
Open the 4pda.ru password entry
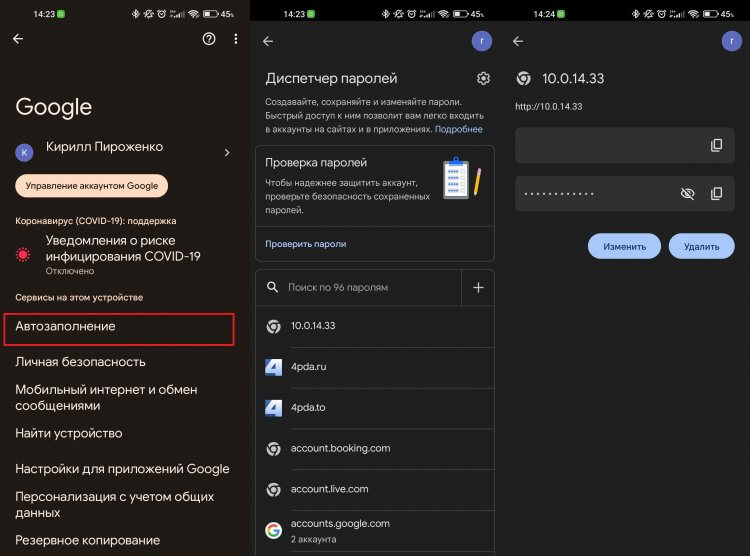[x=375, y=367]
